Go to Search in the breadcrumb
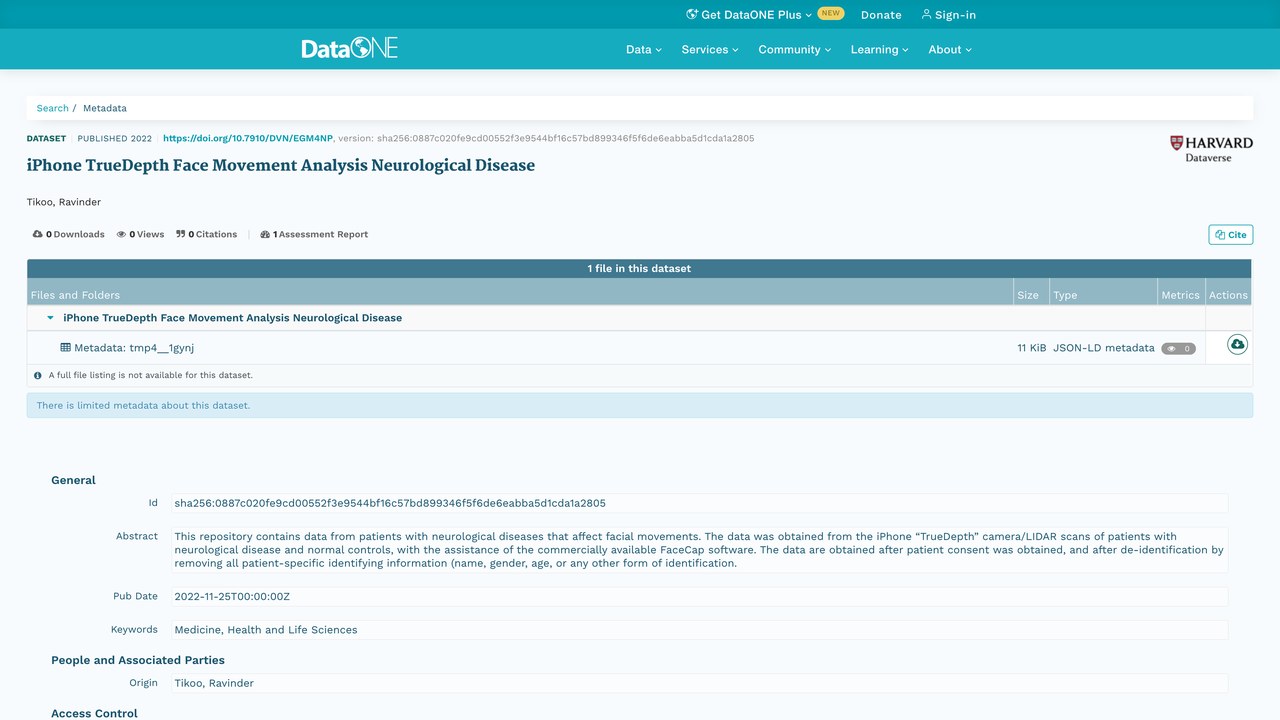The width and height of the screenshot is (1280, 720). [53, 108]
